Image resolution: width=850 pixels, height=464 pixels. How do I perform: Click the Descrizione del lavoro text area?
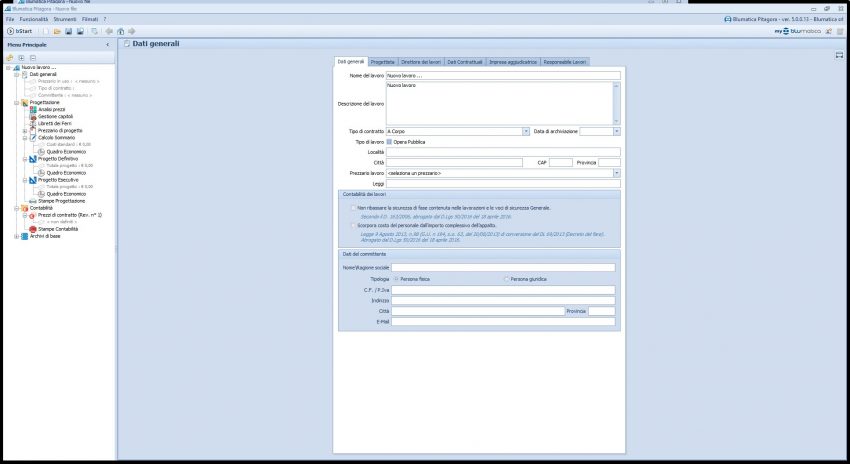pos(499,104)
